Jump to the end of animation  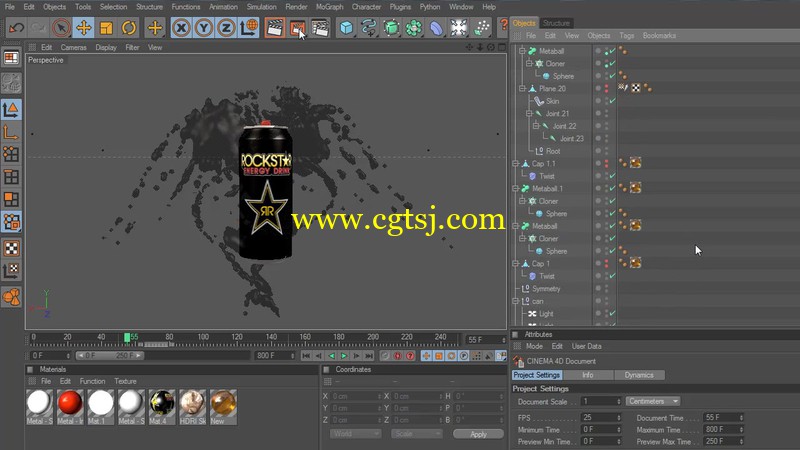coord(369,356)
